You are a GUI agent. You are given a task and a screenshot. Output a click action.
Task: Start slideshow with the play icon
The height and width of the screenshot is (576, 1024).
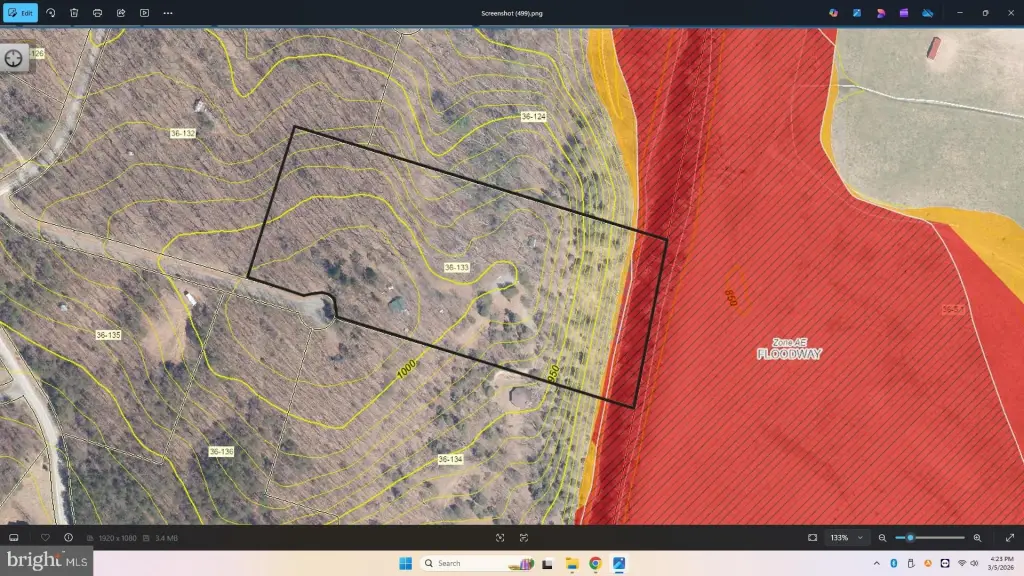pyautogui.click(x=144, y=13)
